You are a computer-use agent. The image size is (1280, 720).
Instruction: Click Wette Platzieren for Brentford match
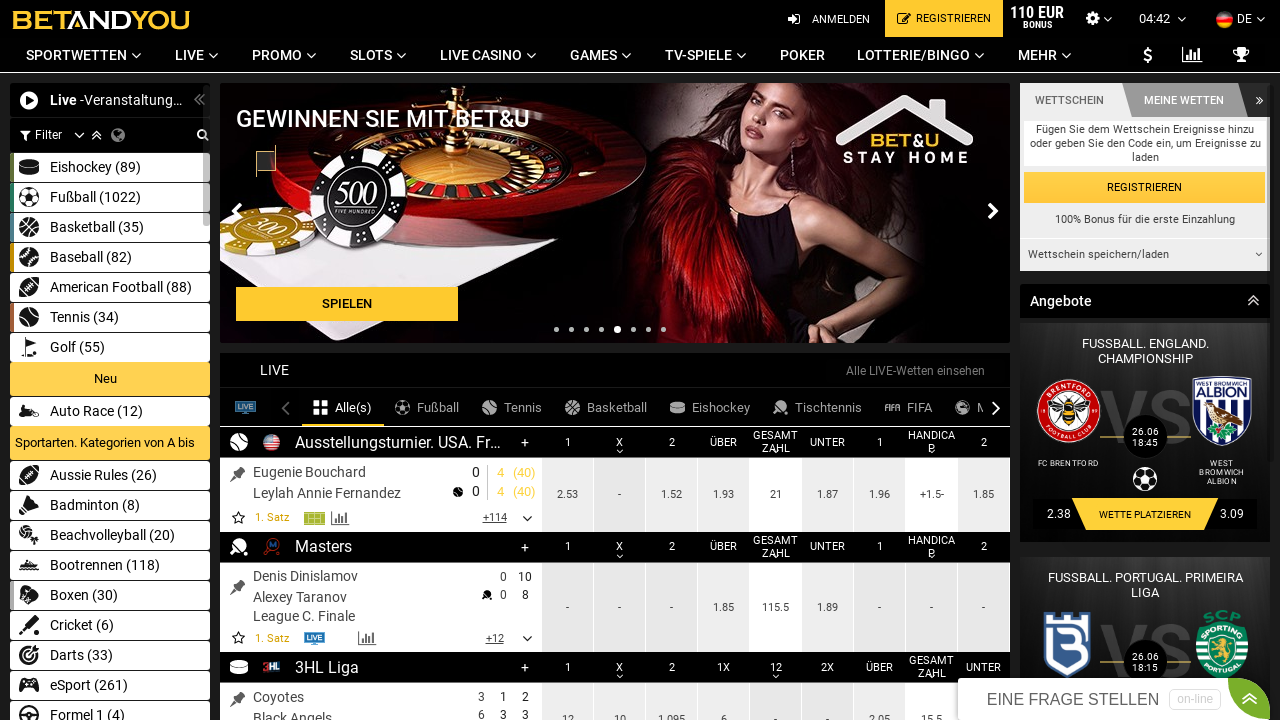coord(1145,514)
